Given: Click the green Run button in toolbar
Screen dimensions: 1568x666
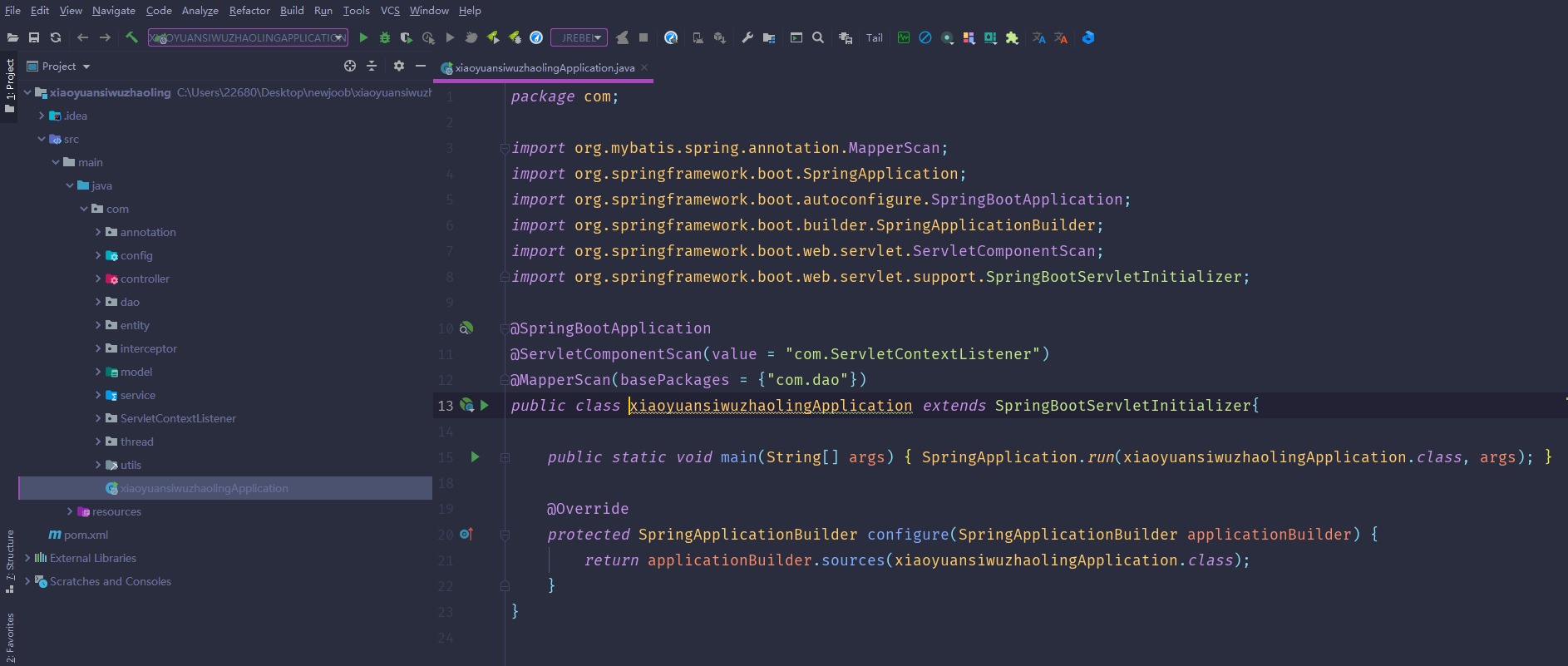Looking at the screenshot, I should [x=363, y=37].
